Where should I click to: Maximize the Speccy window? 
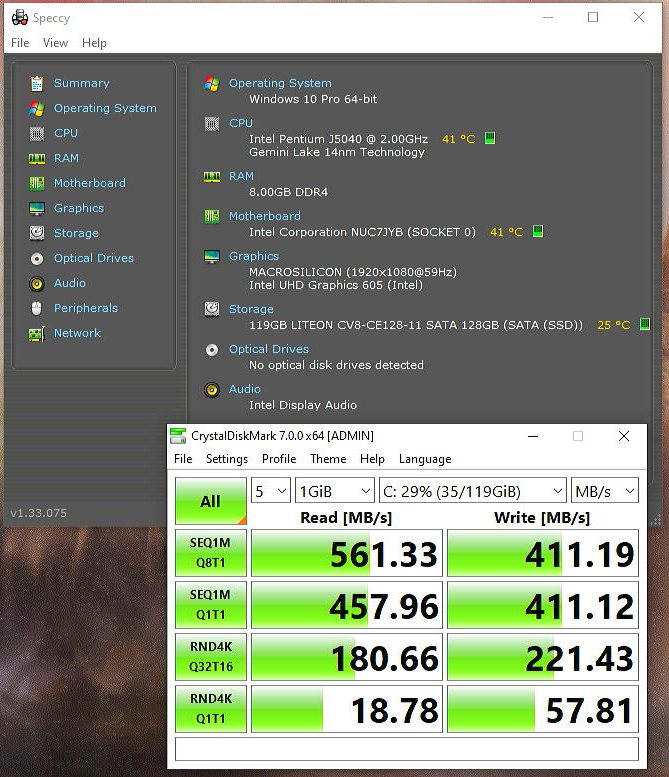593,17
